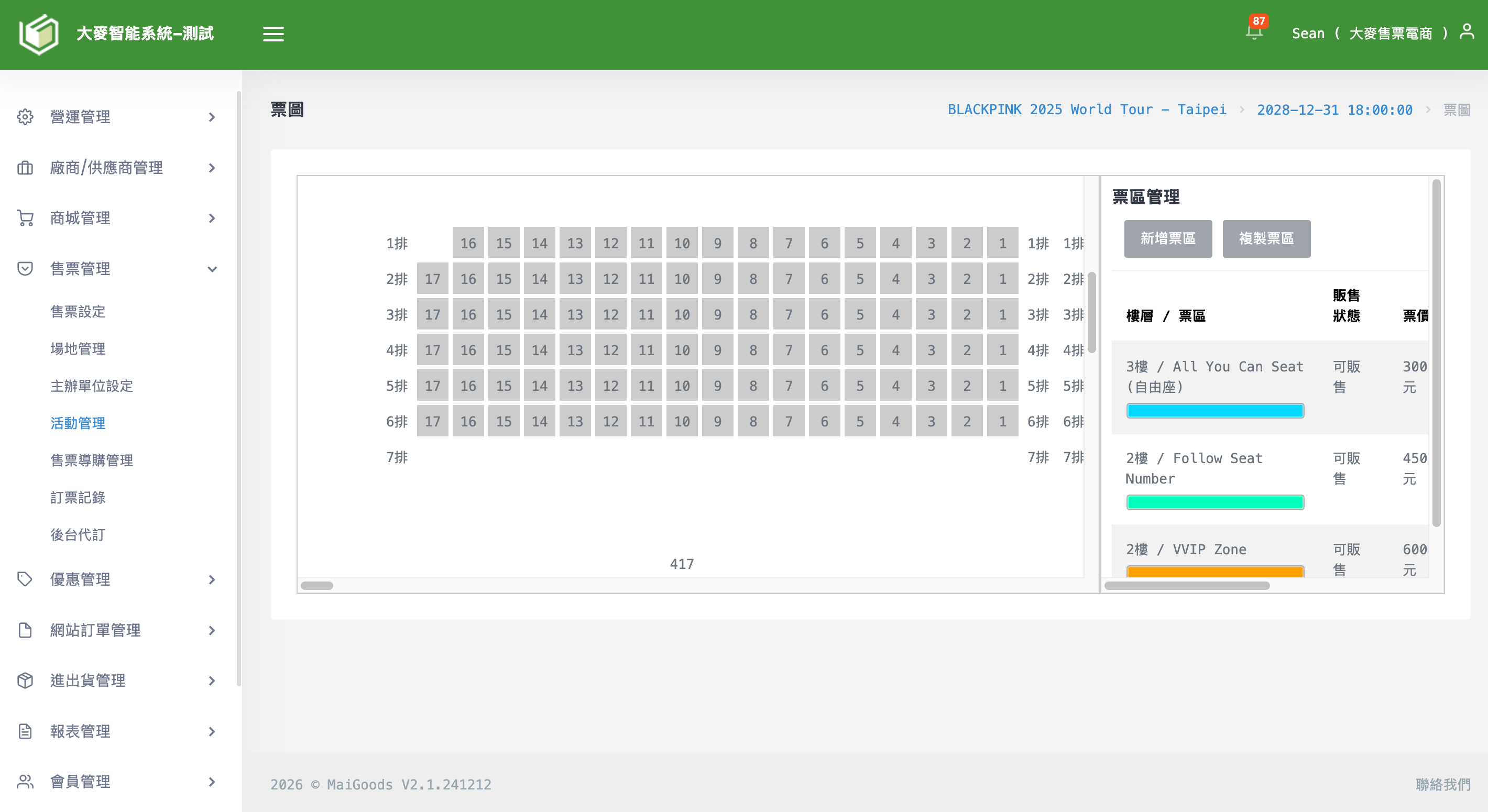The image size is (1488, 812).
Task: Click ticket zone panel horizontal scrollbar
Action: pos(1187,586)
